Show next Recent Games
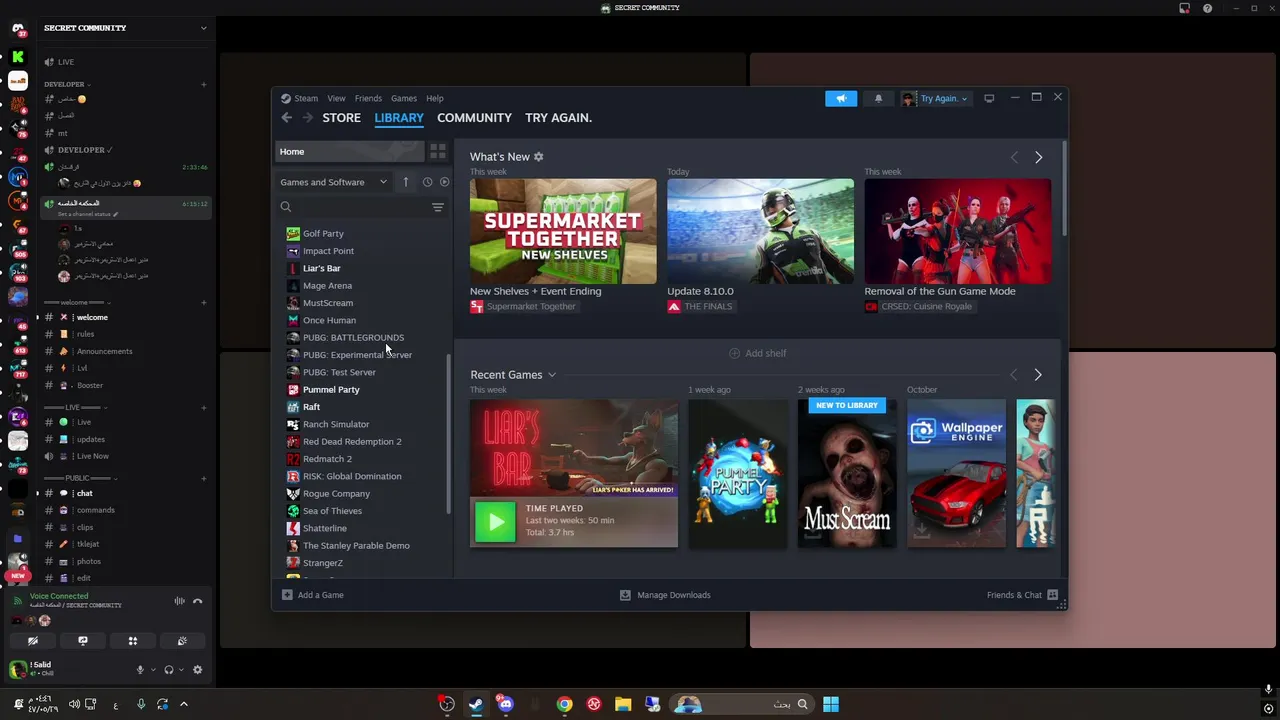Viewport: 1280px width, 720px height. [1037, 375]
